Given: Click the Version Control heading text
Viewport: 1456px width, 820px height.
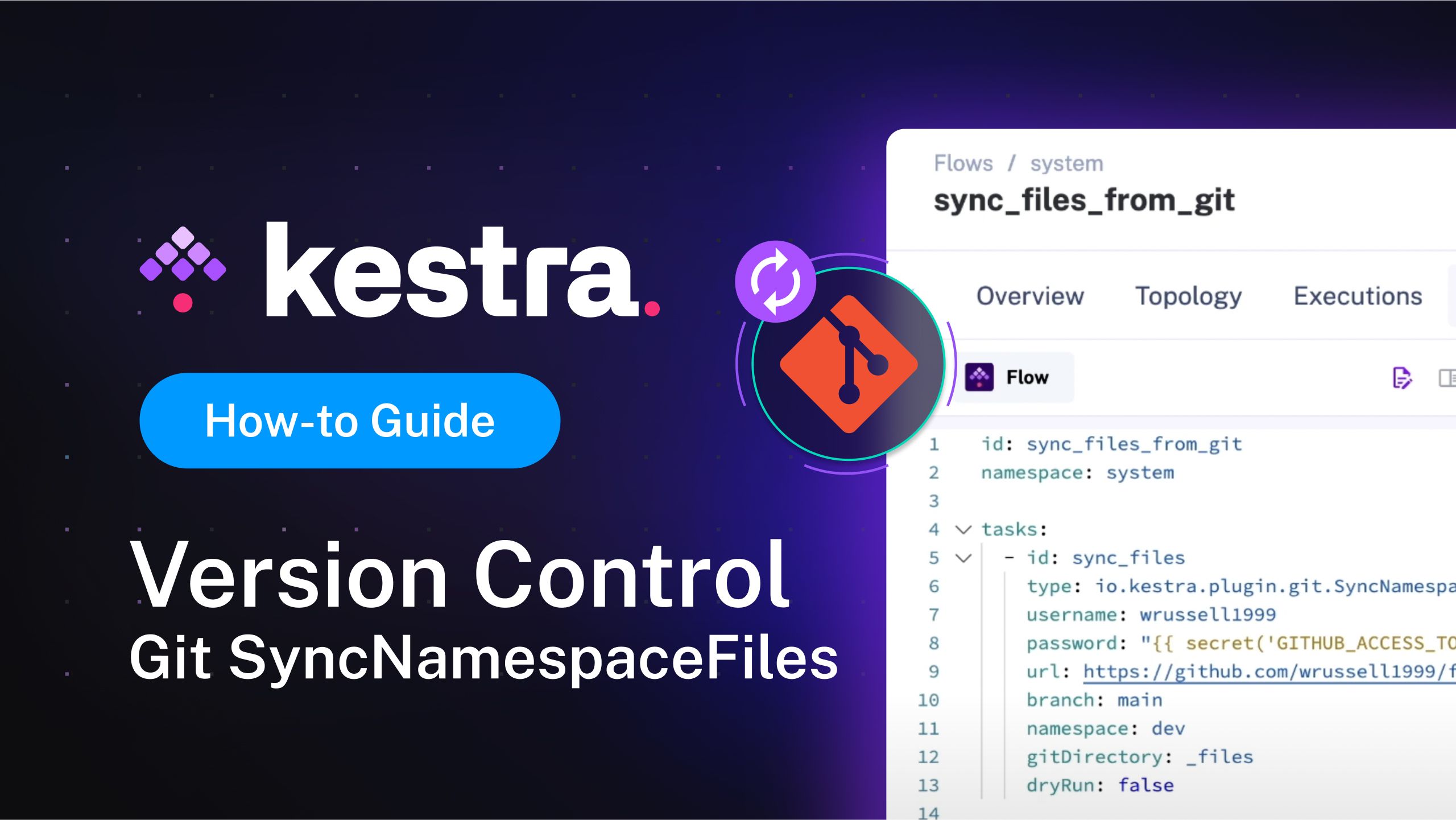Looking at the screenshot, I should click(460, 575).
